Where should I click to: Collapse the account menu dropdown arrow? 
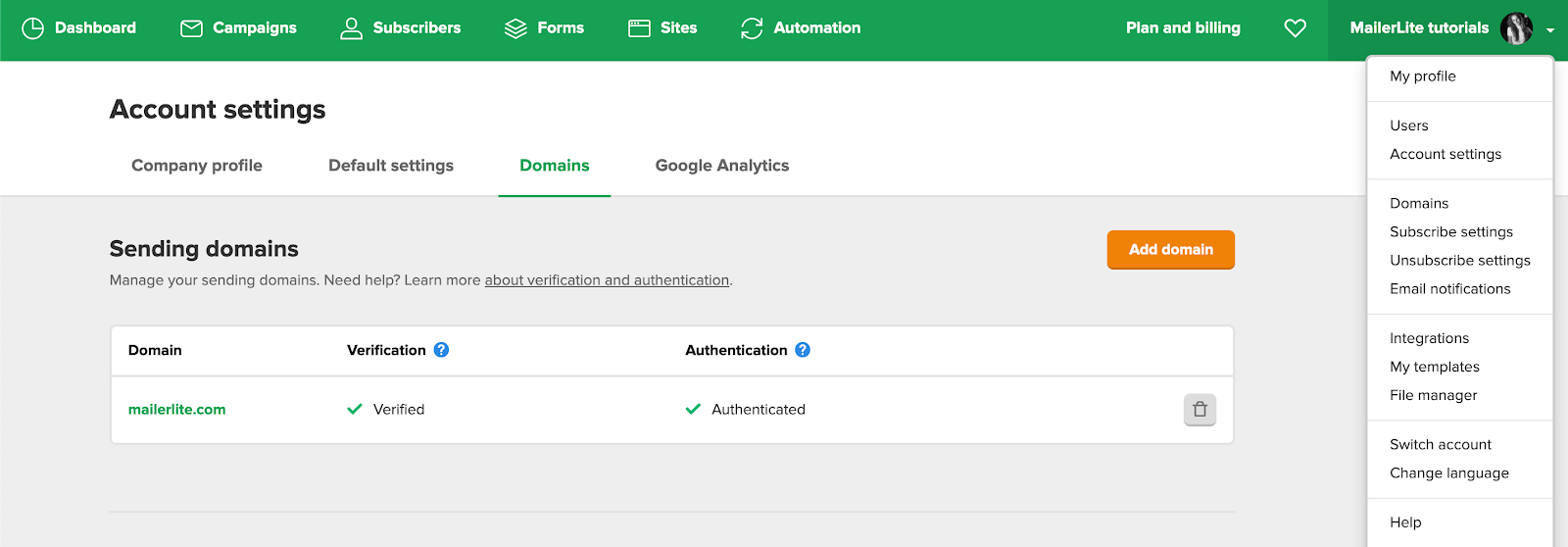pos(1550,30)
